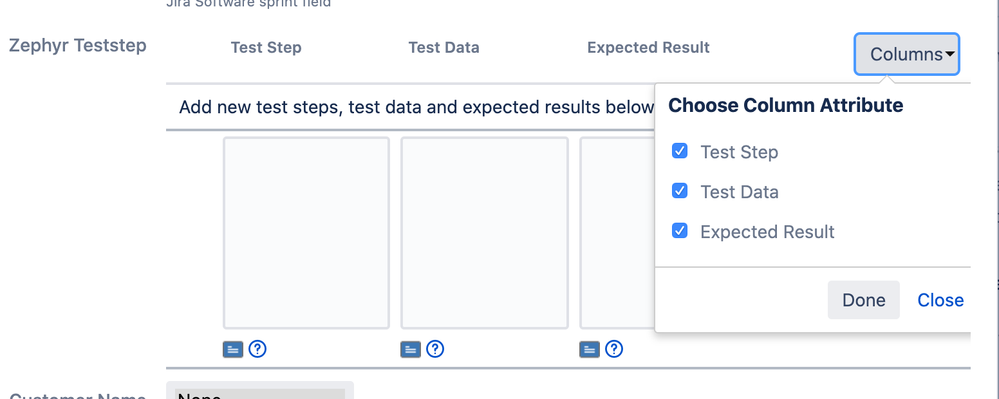
Task: Click the Close link in column chooser
Action: 940,300
